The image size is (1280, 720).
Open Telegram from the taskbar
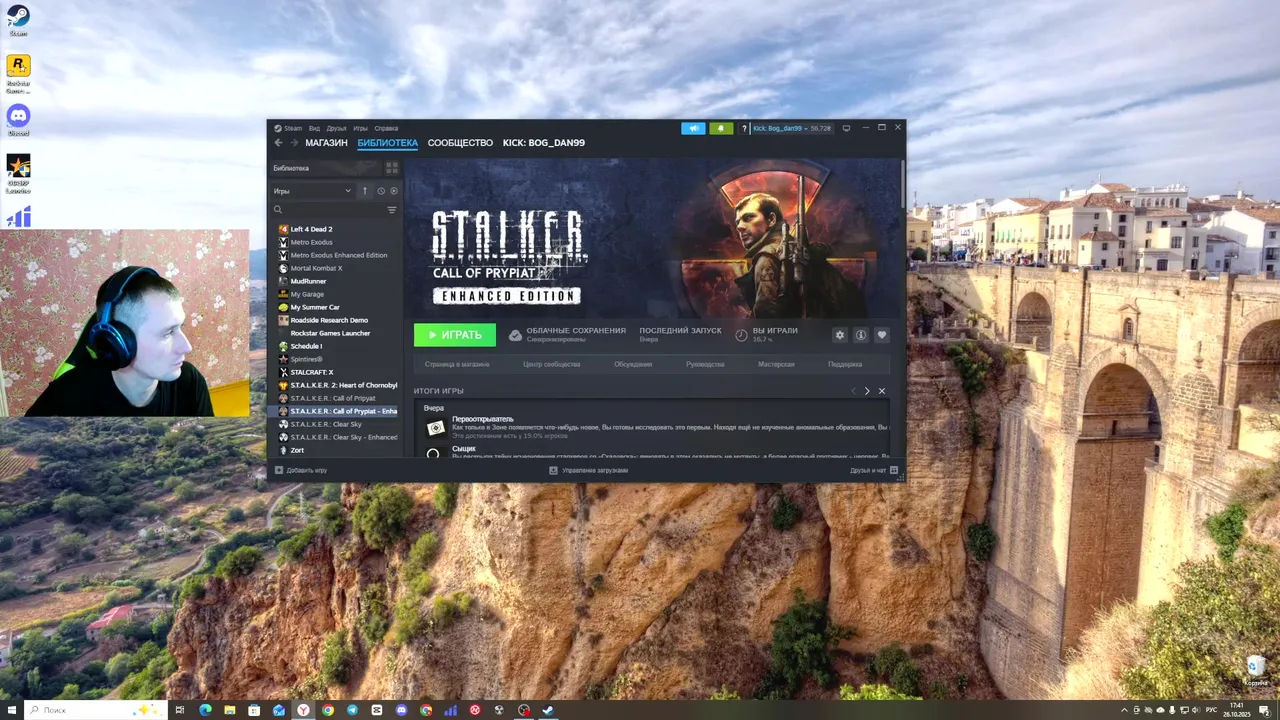click(x=352, y=710)
